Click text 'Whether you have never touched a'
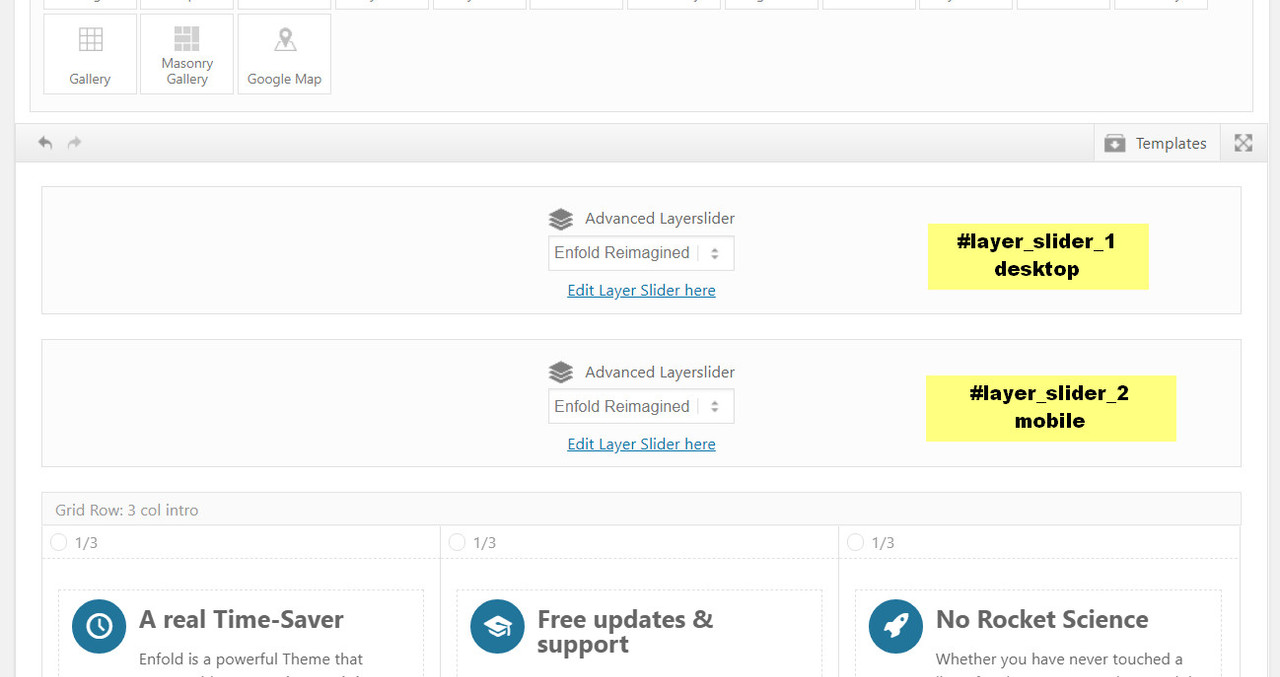This screenshot has width=1280, height=677. coord(1059,659)
